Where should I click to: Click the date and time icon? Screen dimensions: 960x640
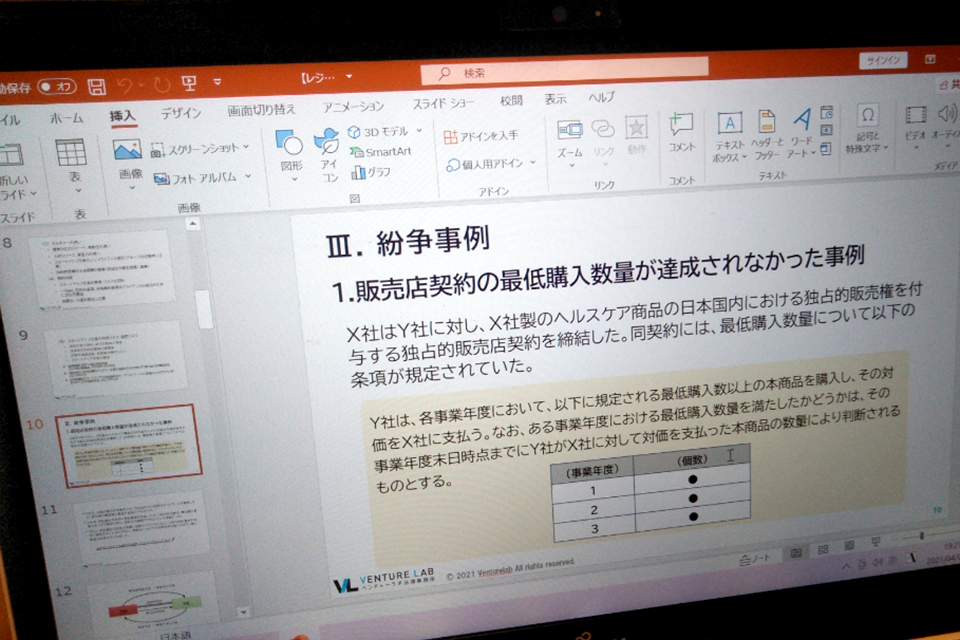(x=827, y=112)
